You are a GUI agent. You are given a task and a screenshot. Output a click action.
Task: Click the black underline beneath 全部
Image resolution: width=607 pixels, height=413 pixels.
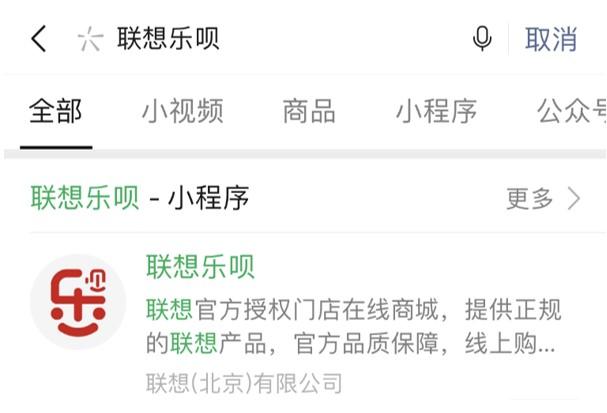point(56,147)
